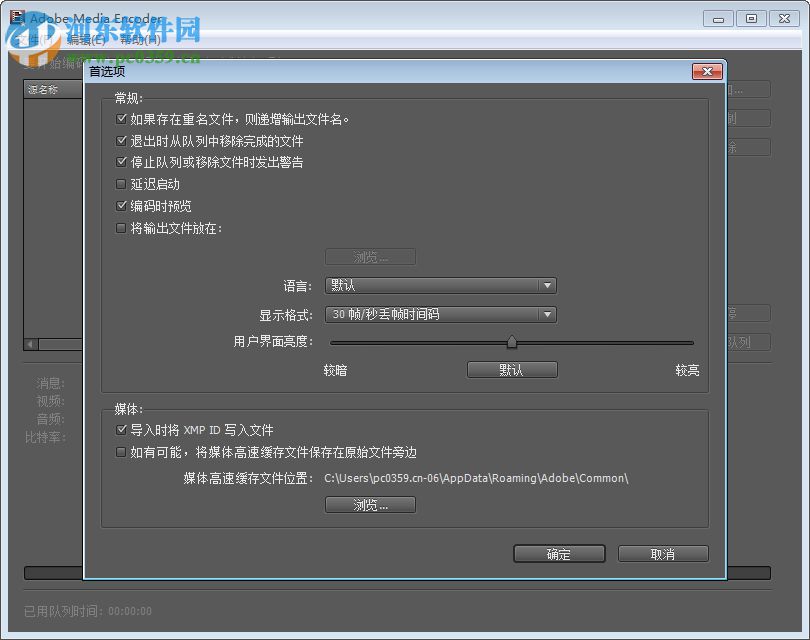Reset brightness with the 默认 button
Screen dimensions: 810x640
pyautogui.click(x=511, y=369)
